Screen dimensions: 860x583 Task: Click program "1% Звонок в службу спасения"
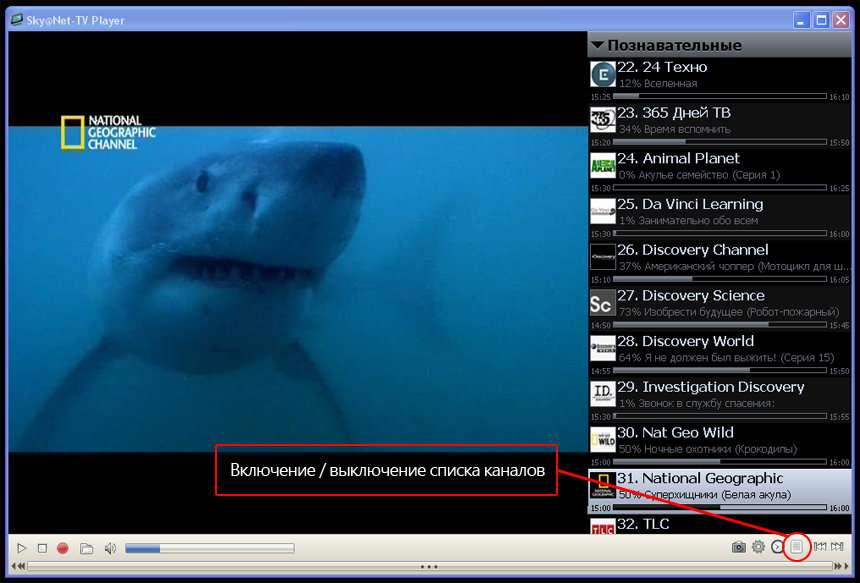[x=697, y=403]
